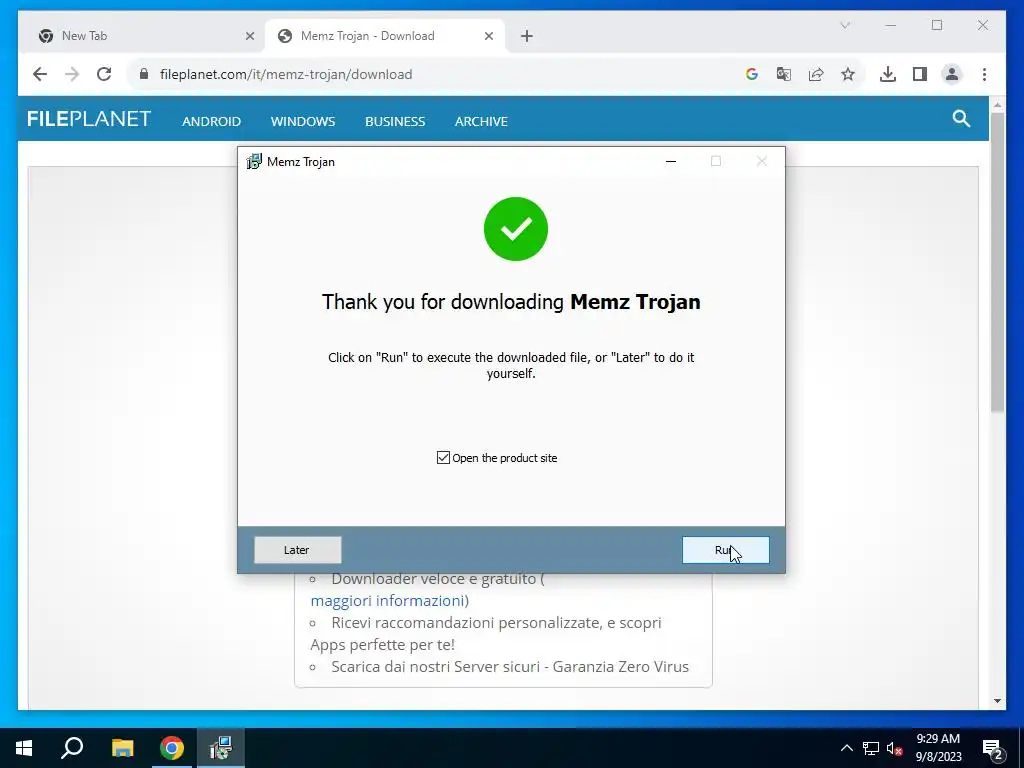Switch to the New Tab tab

click(140, 36)
